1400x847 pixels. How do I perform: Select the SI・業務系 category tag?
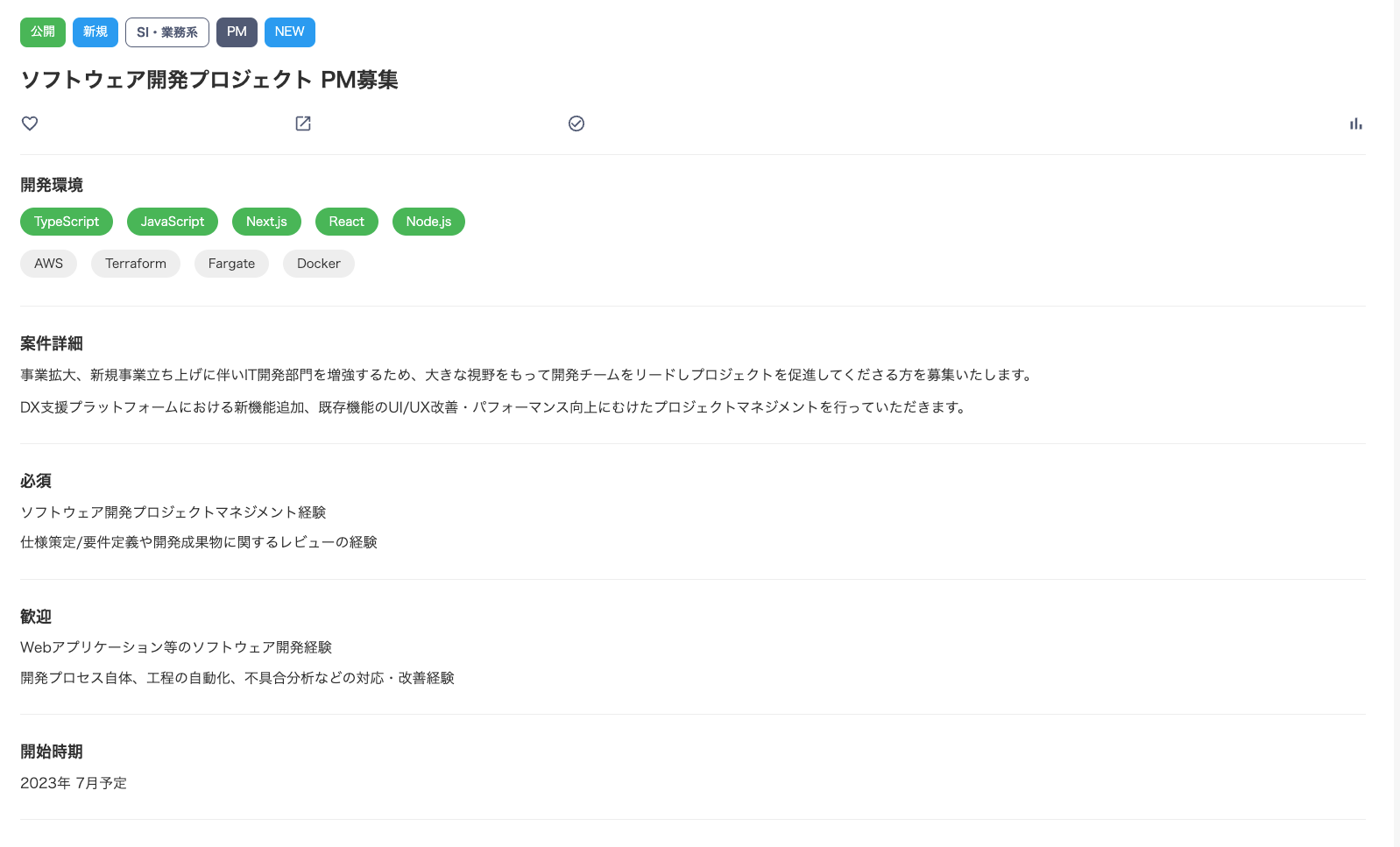(167, 32)
